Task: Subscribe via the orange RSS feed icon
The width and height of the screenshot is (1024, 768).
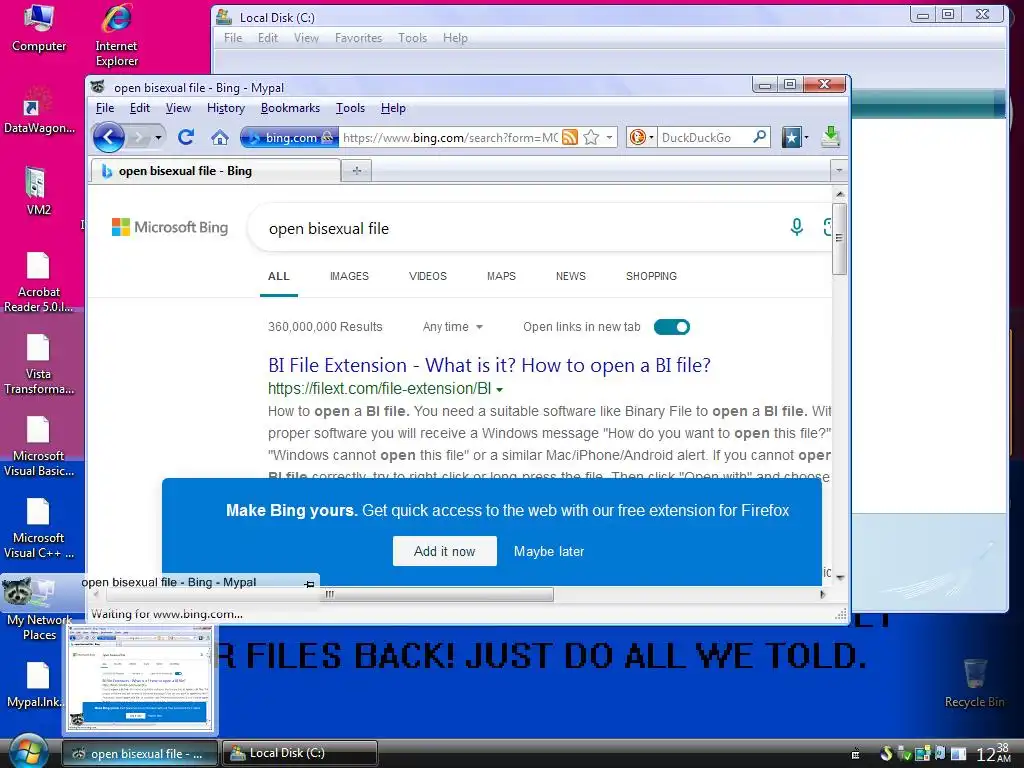Action: point(570,137)
